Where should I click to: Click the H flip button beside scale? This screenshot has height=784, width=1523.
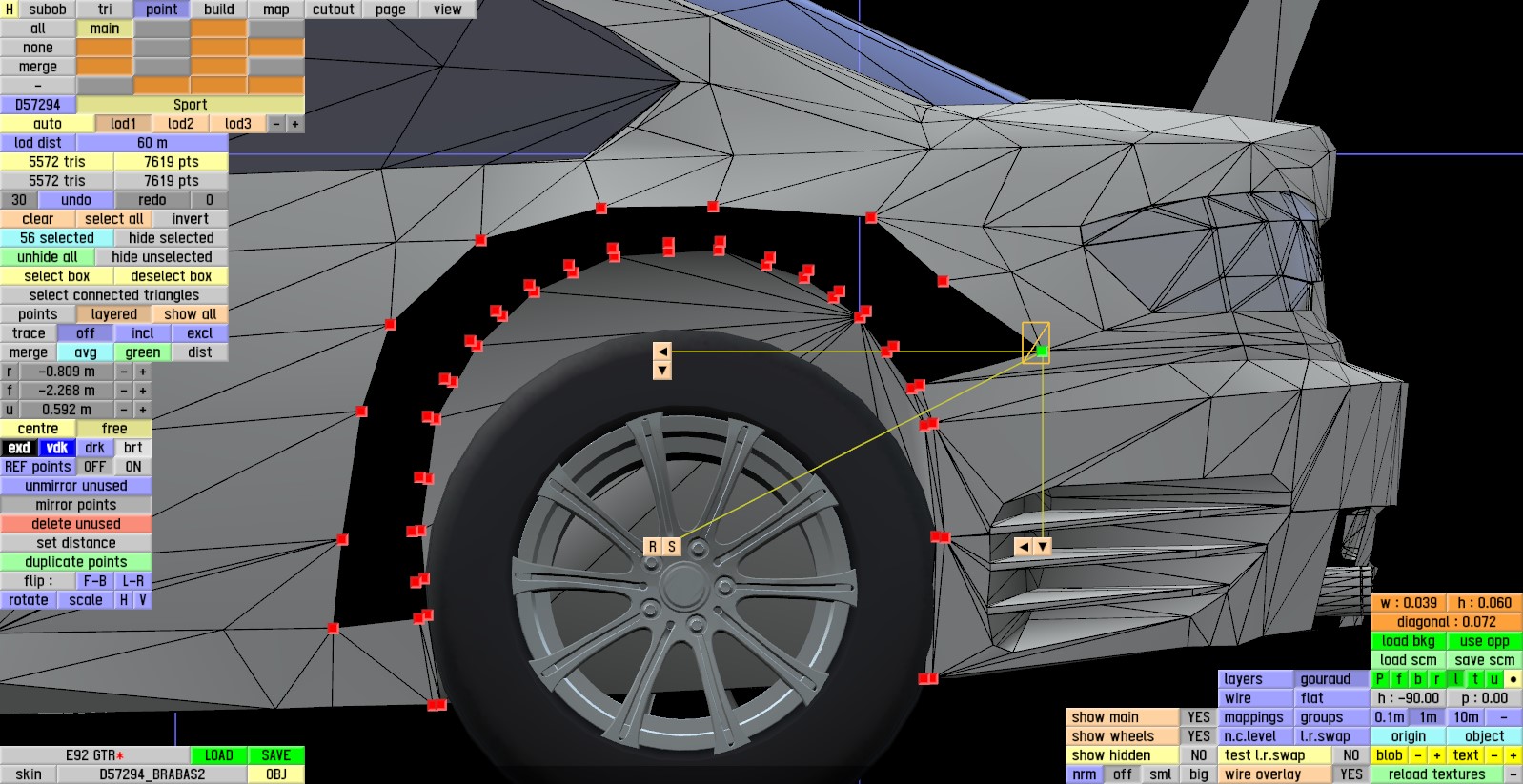pyautogui.click(x=124, y=600)
